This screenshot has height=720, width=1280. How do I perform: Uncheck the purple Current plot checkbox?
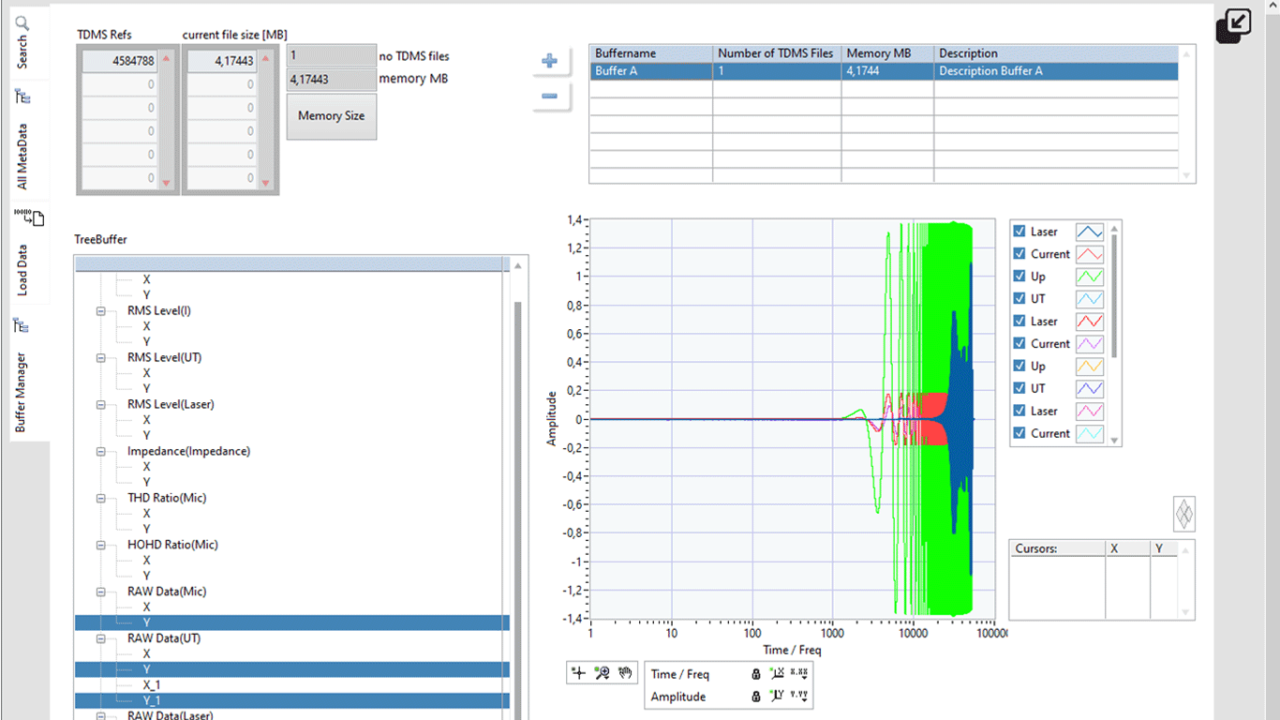tap(1020, 343)
